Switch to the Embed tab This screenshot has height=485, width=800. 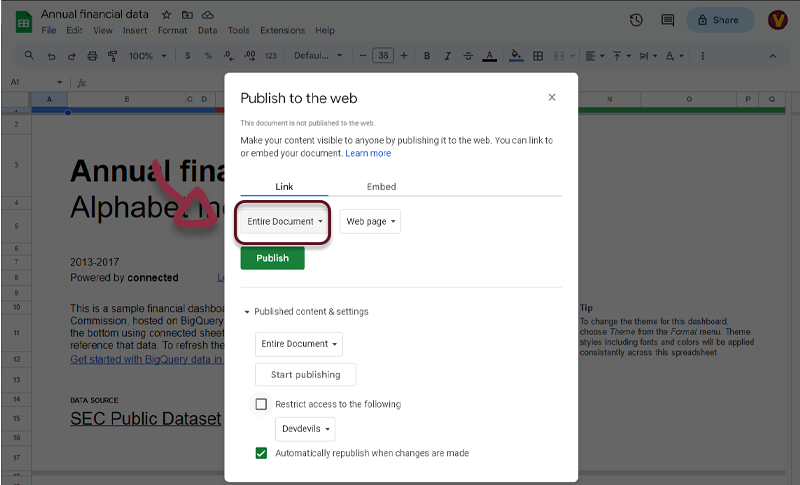[381, 187]
